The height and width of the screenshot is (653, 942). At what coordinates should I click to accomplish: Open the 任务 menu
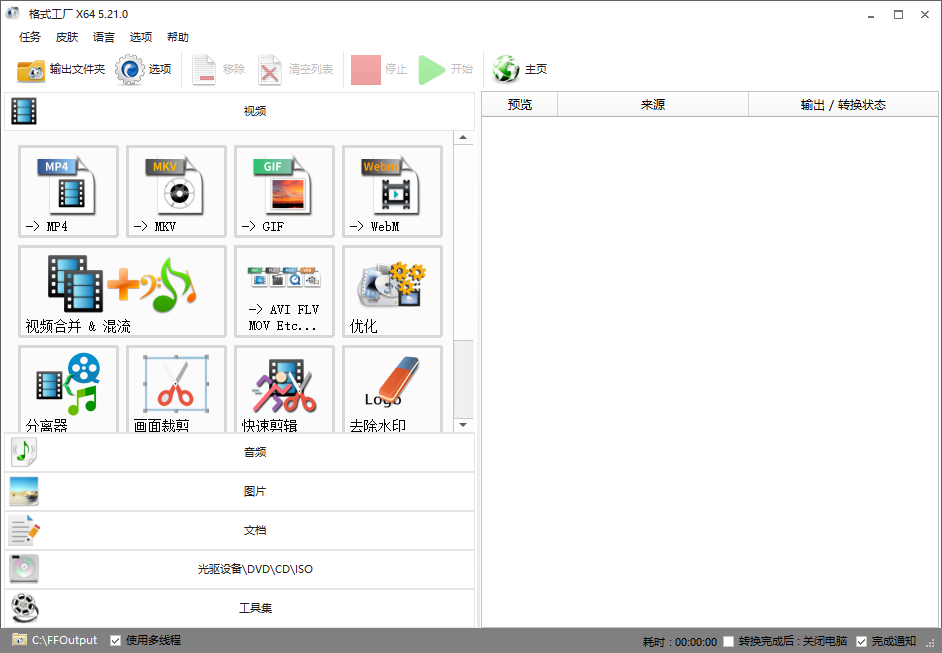[29, 37]
